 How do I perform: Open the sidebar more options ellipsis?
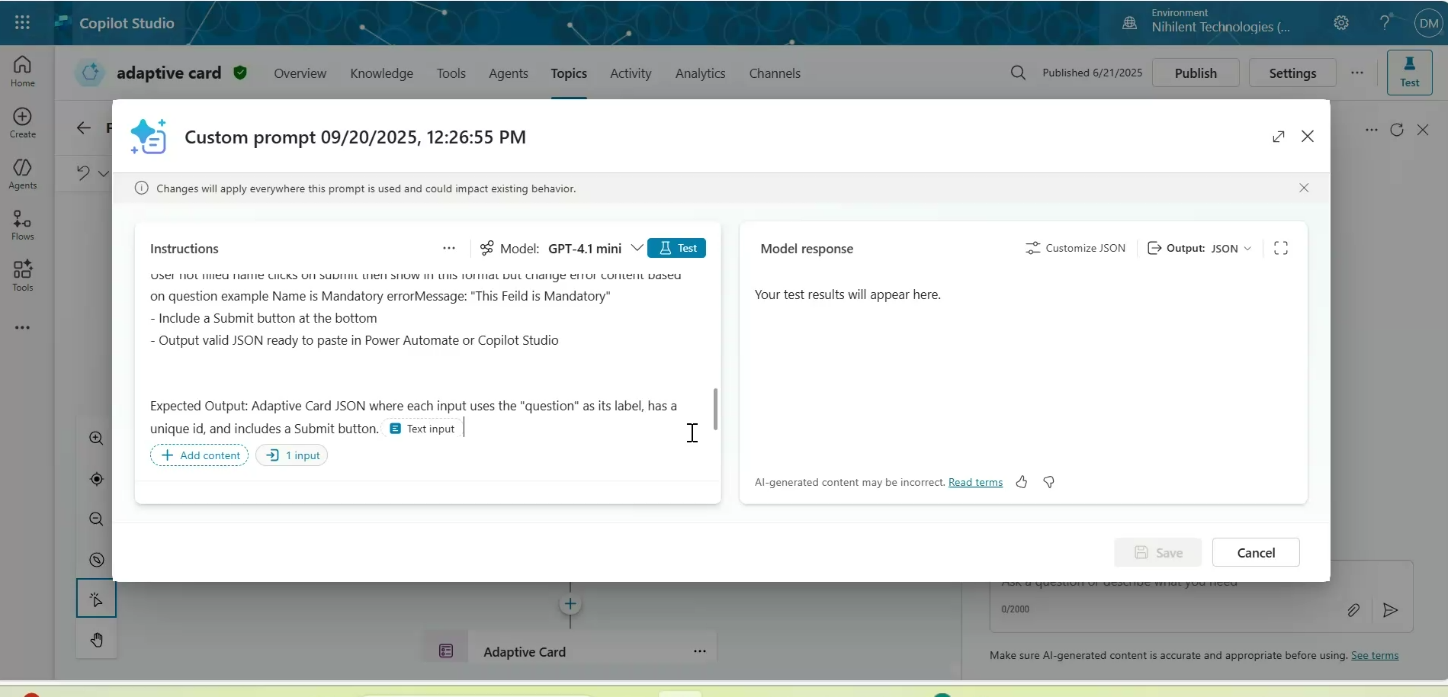point(22,328)
